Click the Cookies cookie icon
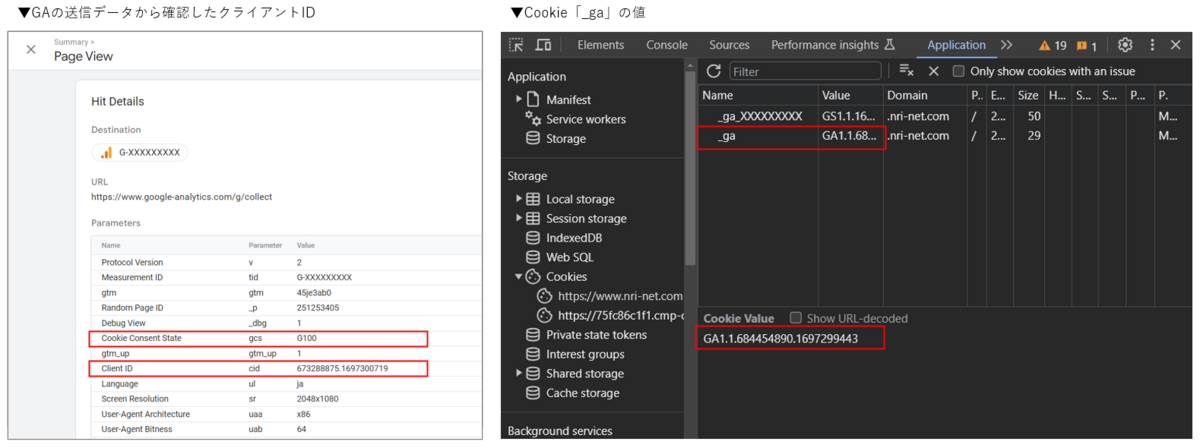Screen dimensions: 1200x448 (533, 277)
